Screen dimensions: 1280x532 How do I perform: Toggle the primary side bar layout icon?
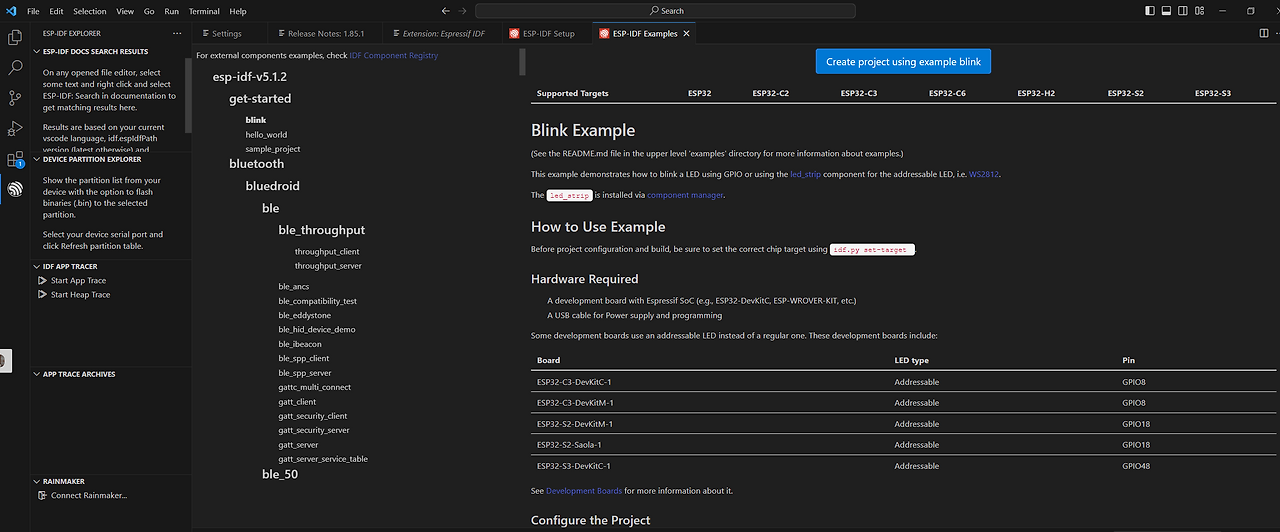(1151, 11)
